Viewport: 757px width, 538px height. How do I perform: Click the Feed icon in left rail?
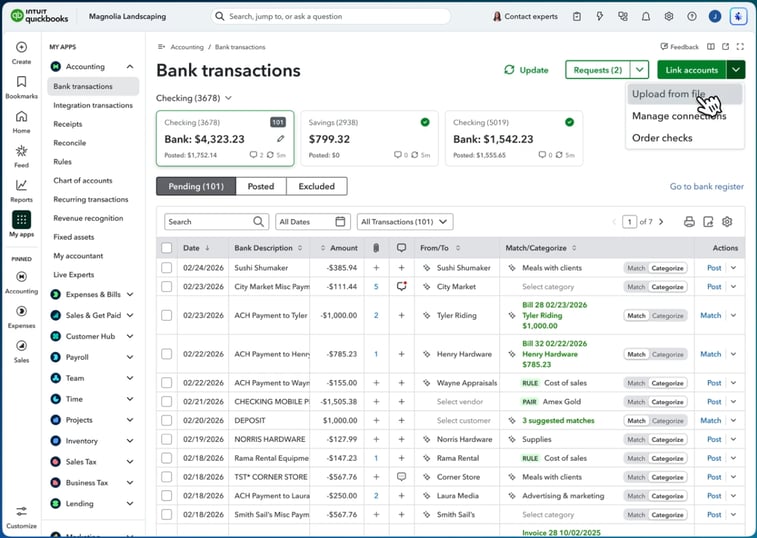click(x=21, y=155)
